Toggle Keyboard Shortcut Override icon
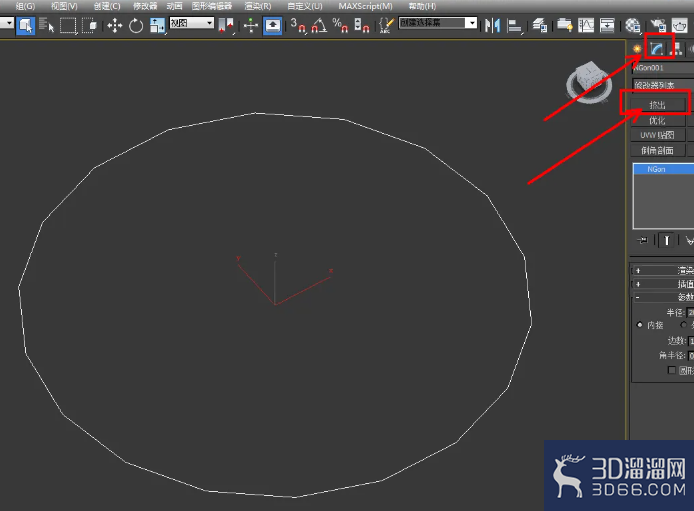This screenshot has height=511, width=694. tap(273, 25)
